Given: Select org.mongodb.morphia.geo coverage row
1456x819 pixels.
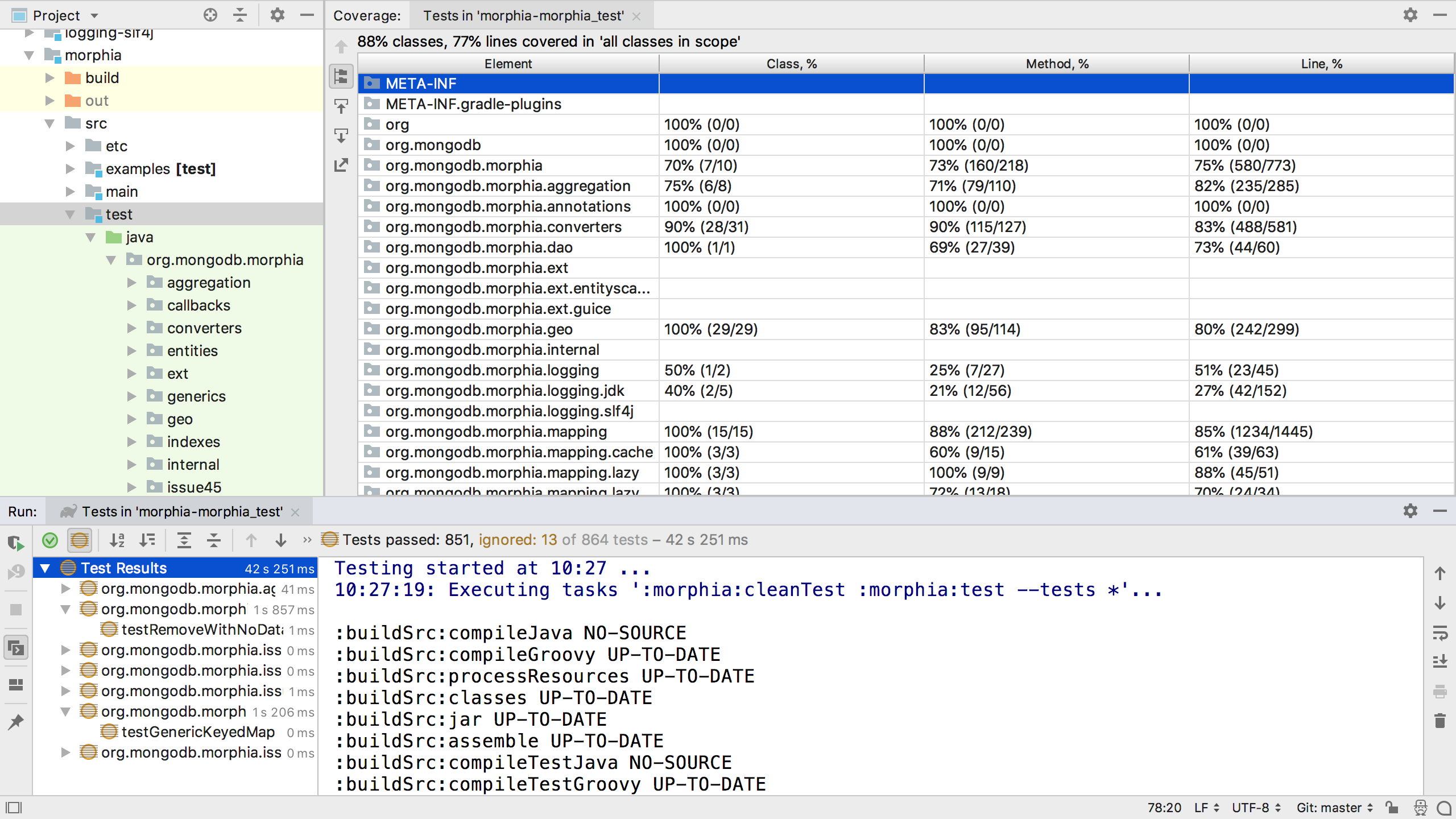Looking at the screenshot, I should coord(905,329).
